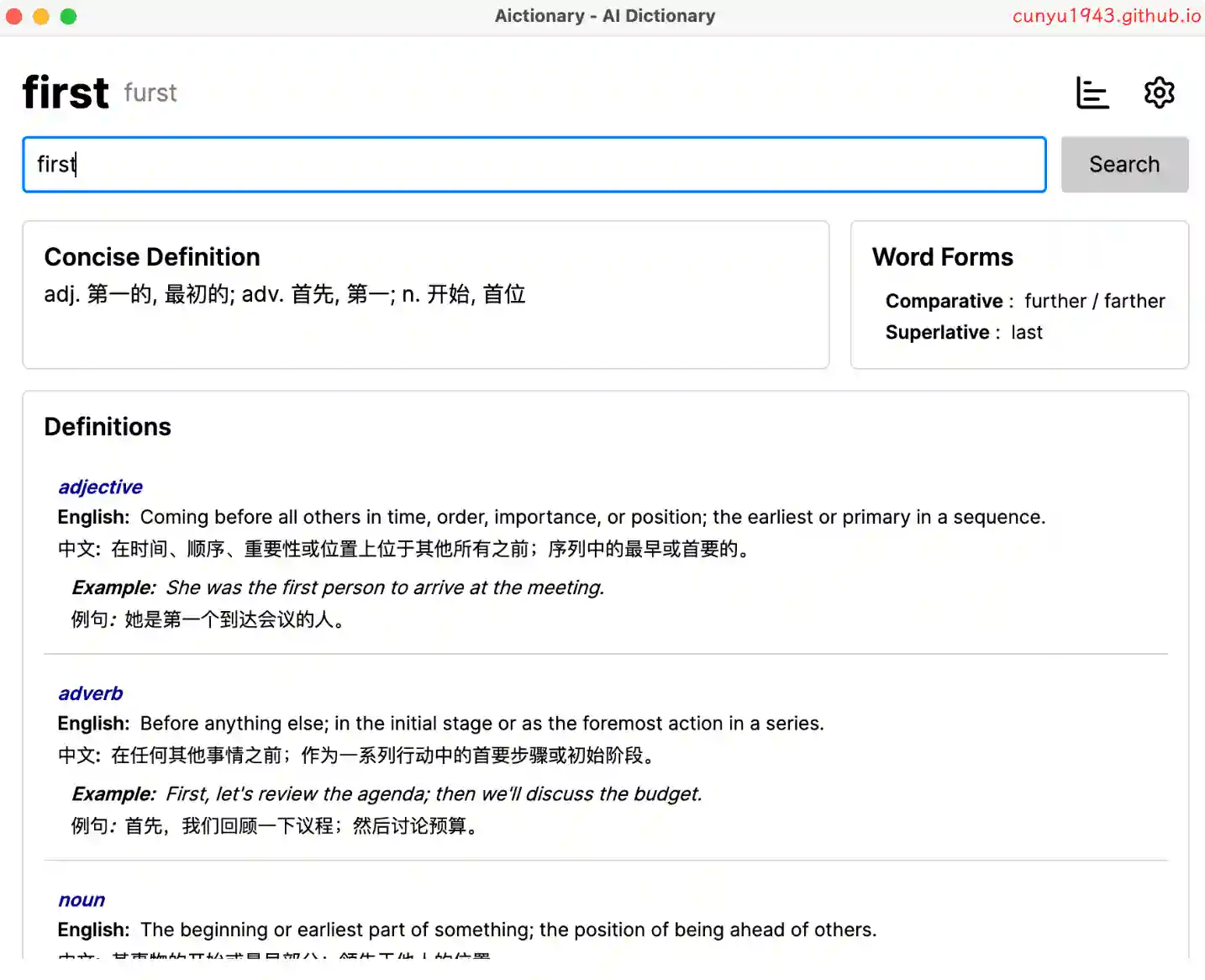This screenshot has height=980, width=1205.
Task: Click the cunyu1943.github.io link
Action: 1106,16
